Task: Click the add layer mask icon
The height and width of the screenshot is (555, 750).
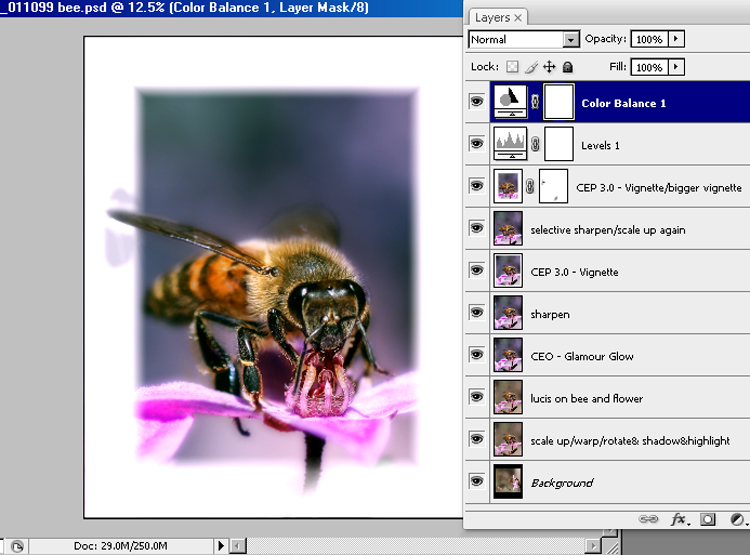Action: pyautogui.click(x=708, y=520)
